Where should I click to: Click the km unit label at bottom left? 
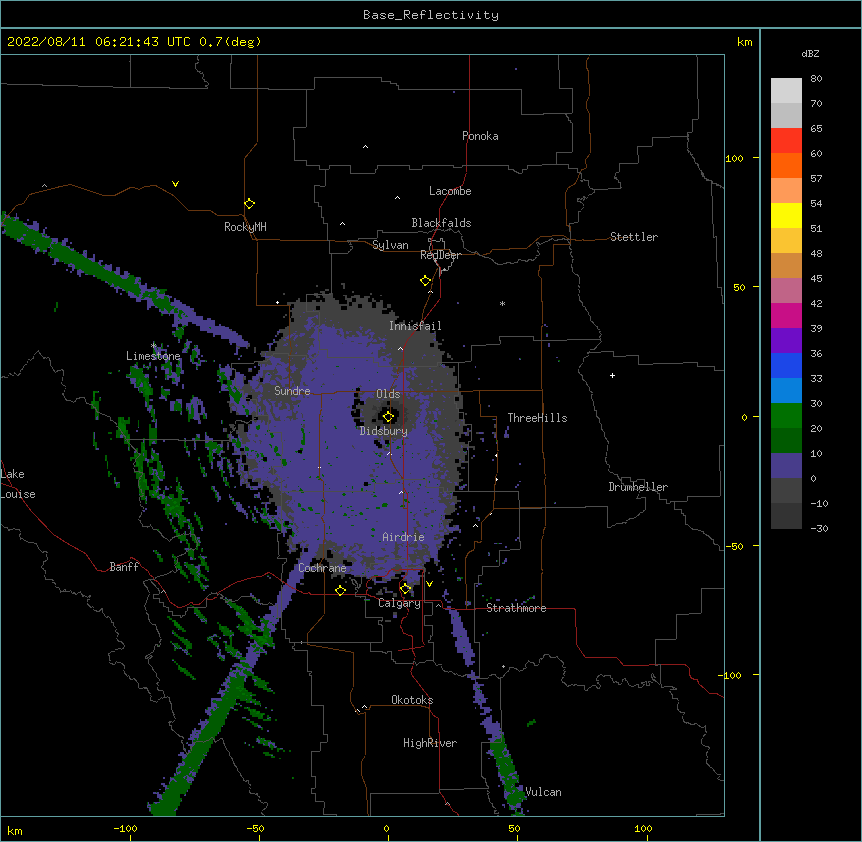point(14,831)
